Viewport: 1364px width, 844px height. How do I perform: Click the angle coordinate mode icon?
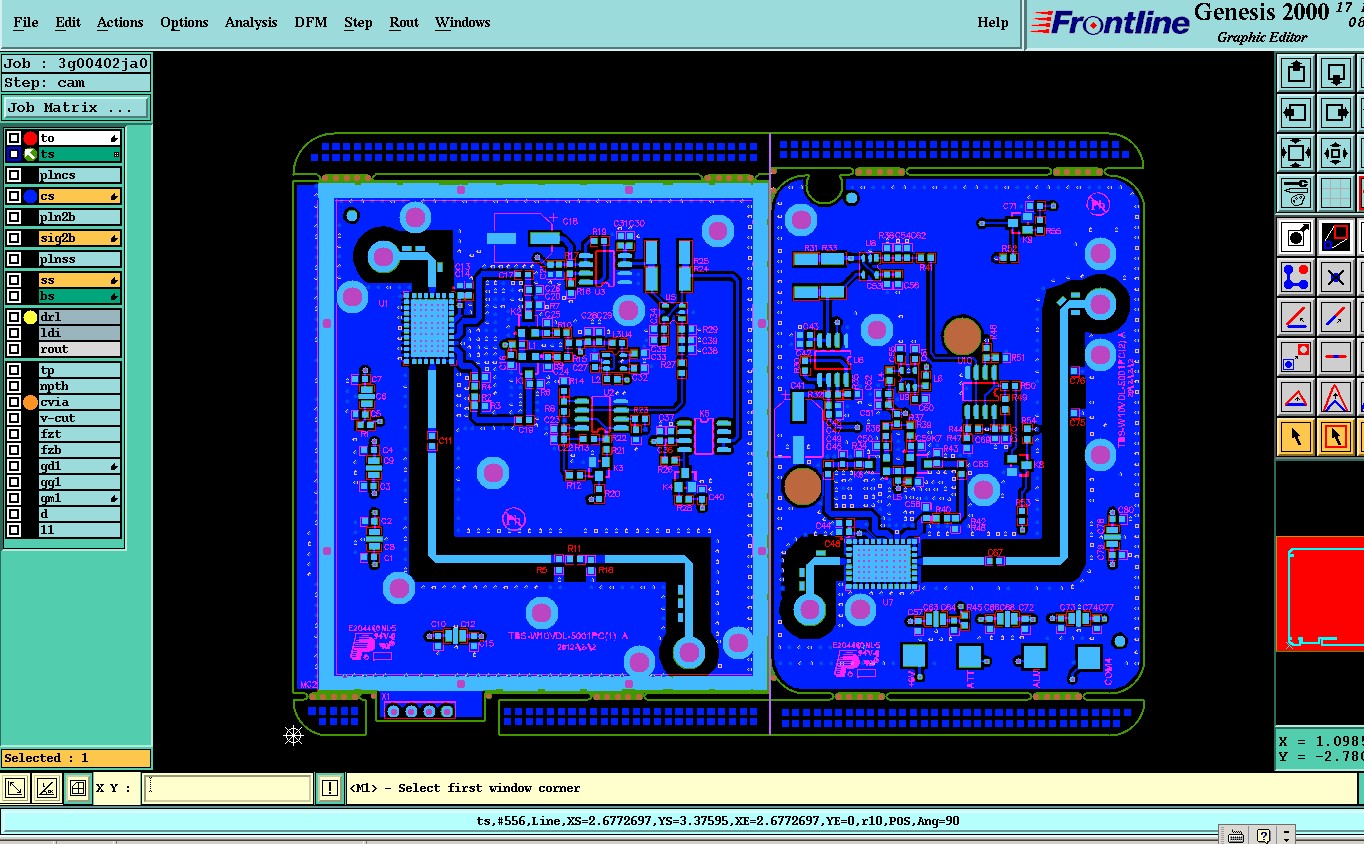pyautogui.click(x=46, y=789)
